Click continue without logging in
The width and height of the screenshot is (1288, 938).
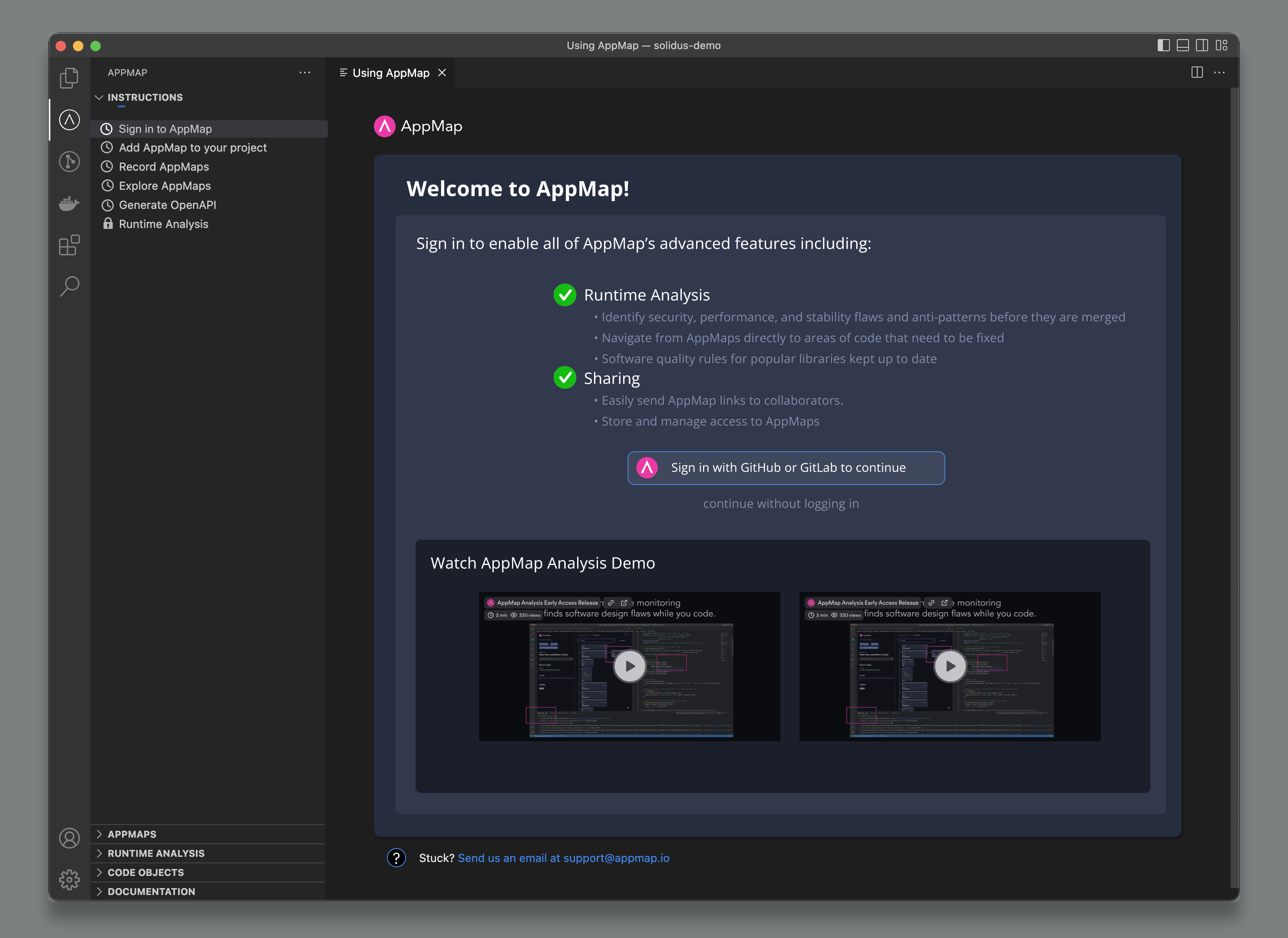pyautogui.click(x=781, y=503)
